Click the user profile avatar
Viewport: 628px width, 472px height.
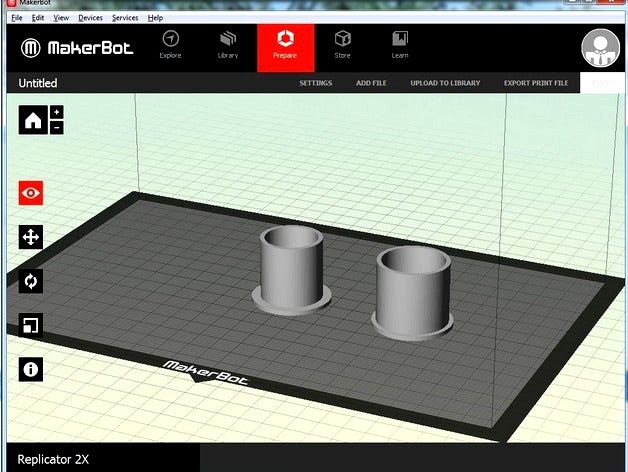600,48
